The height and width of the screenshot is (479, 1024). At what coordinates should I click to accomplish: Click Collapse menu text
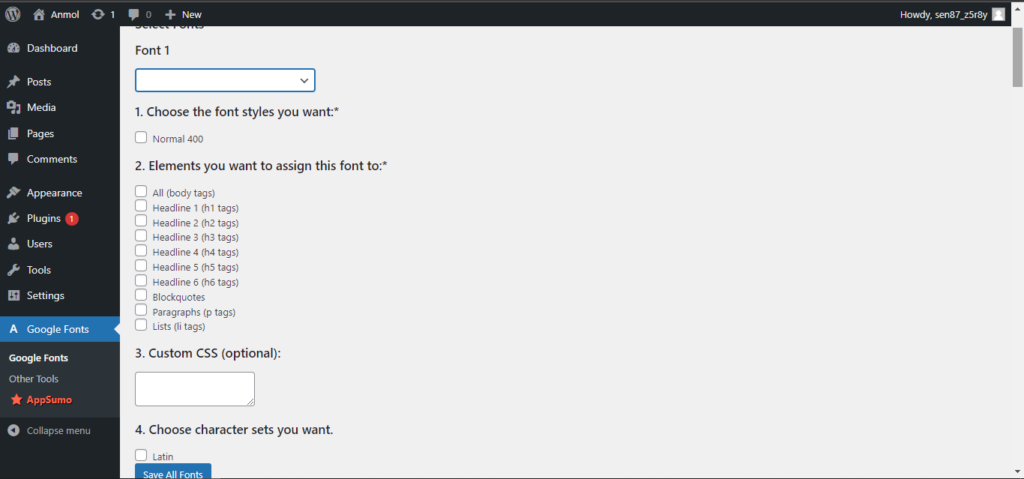[x=59, y=431]
